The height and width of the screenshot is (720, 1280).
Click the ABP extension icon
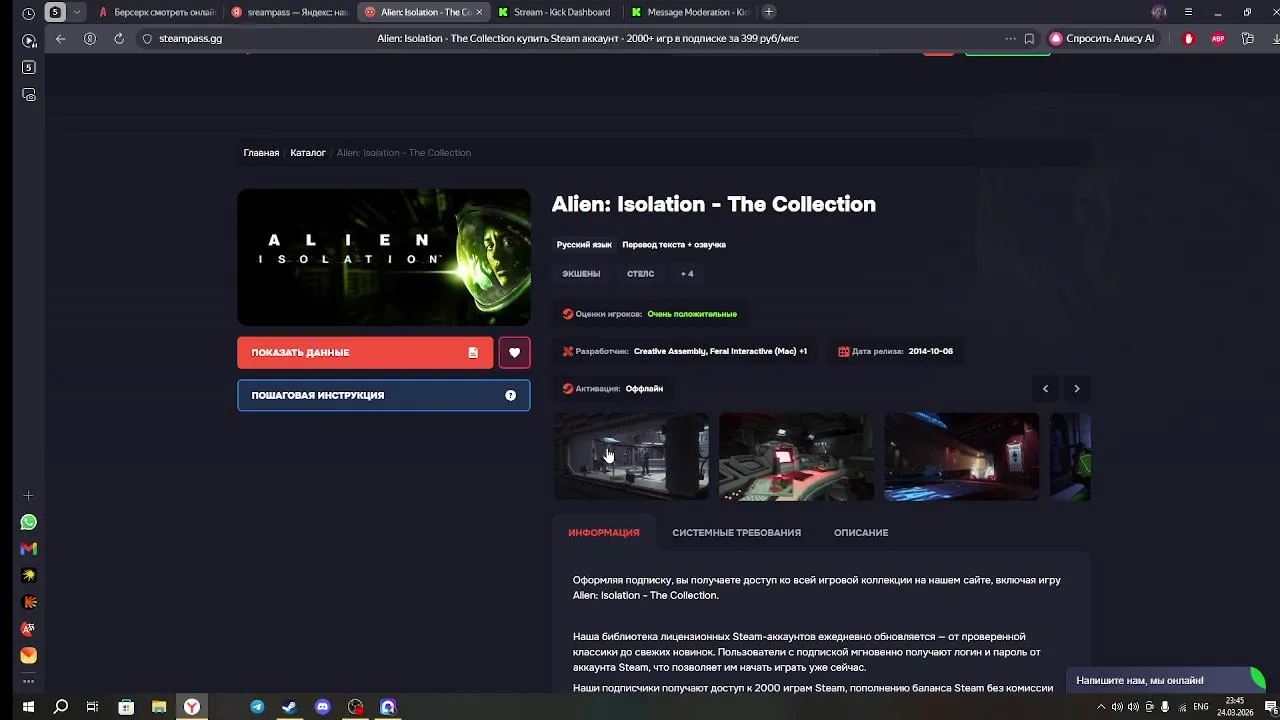1218,38
